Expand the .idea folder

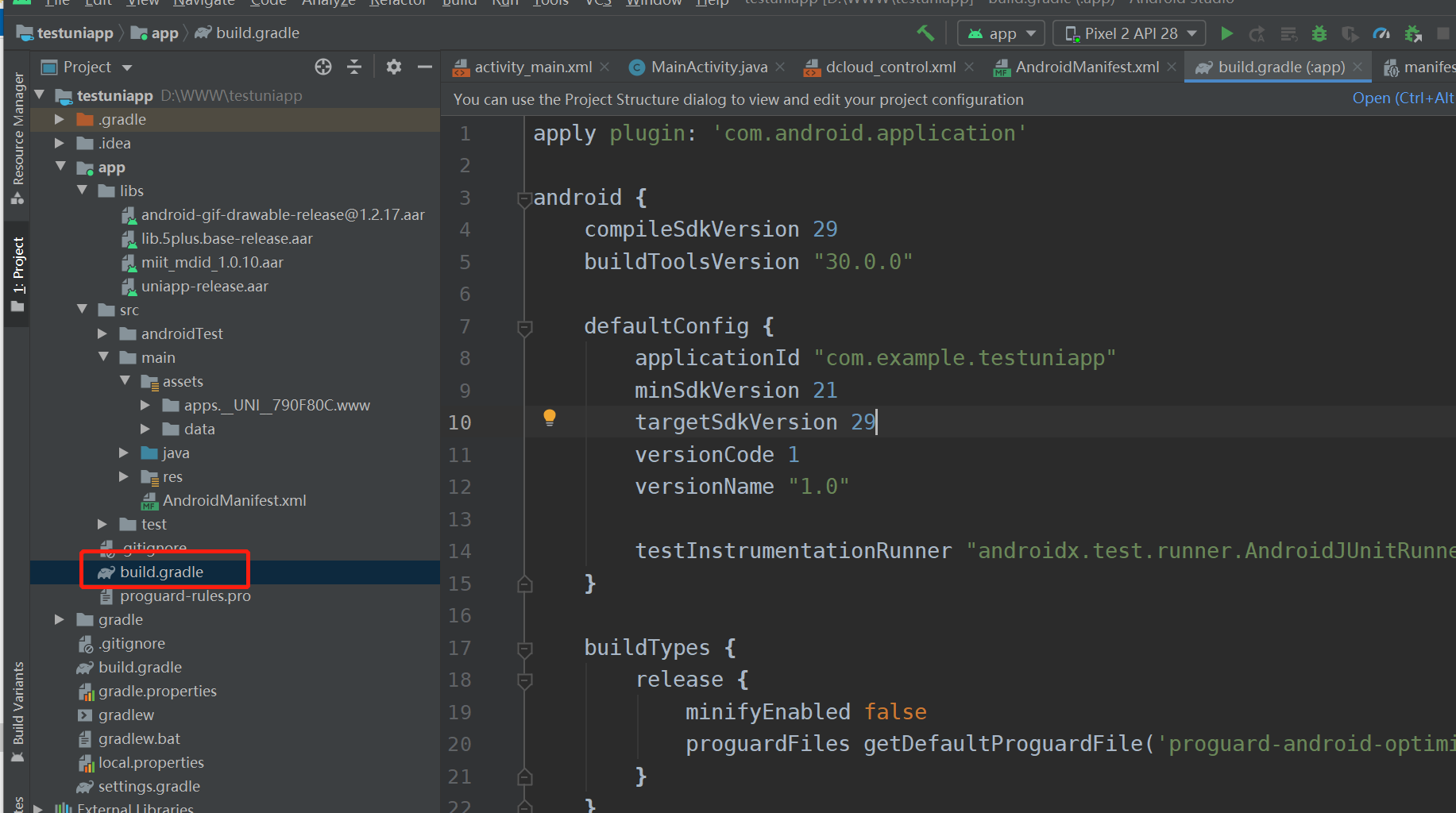pos(60,143)
